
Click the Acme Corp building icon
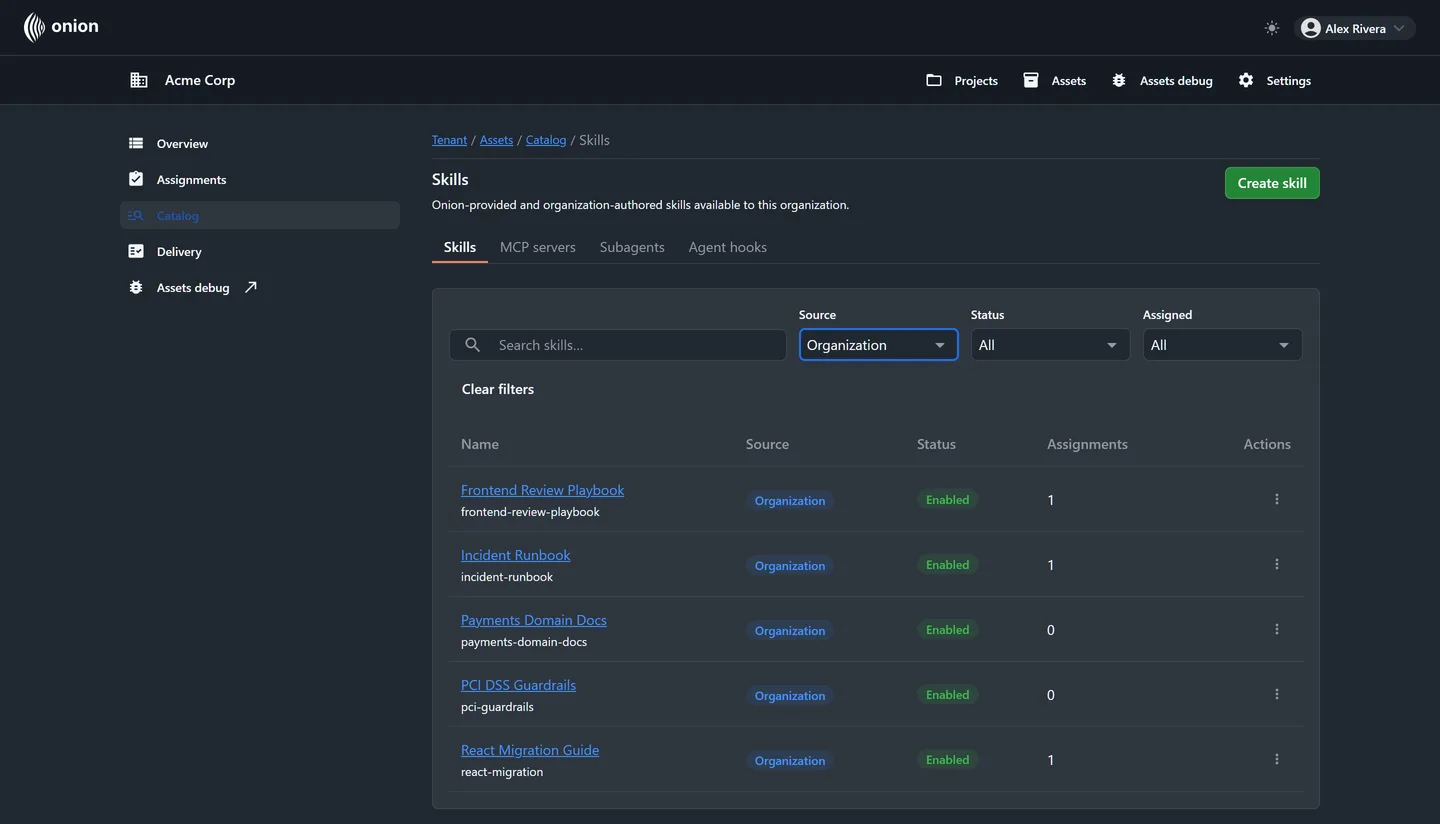tap(139, 80)
